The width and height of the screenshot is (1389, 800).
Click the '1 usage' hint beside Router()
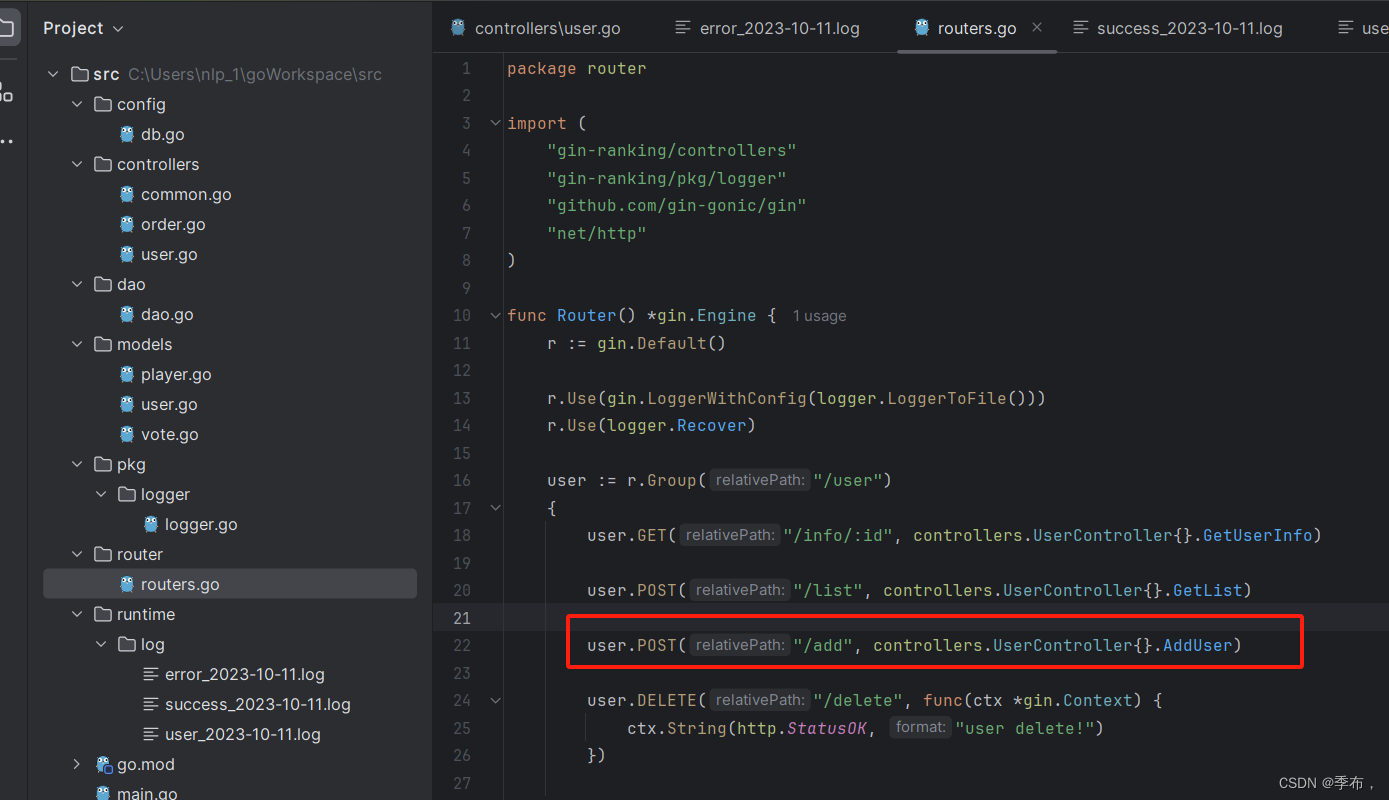(819, 316)
